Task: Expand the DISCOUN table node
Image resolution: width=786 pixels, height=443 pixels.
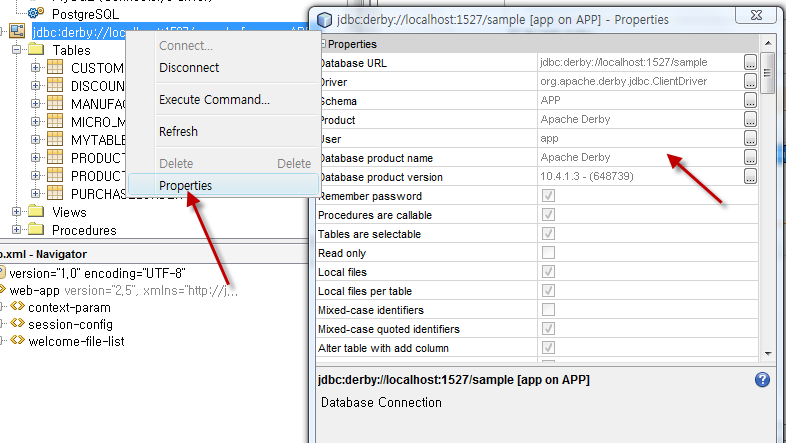Action: click(x=35, y=85)
